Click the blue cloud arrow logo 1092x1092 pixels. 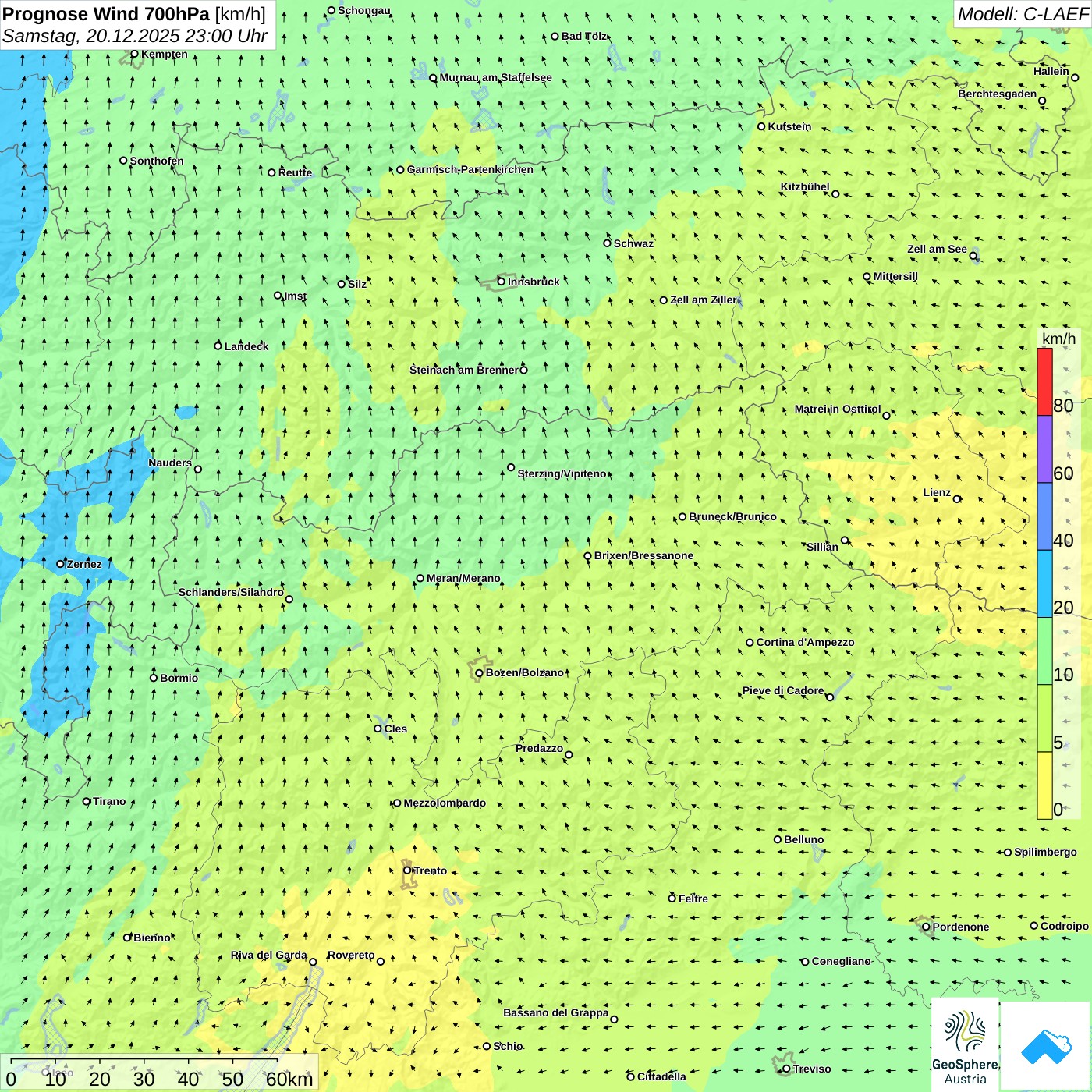click(x=1045, y=1046)
